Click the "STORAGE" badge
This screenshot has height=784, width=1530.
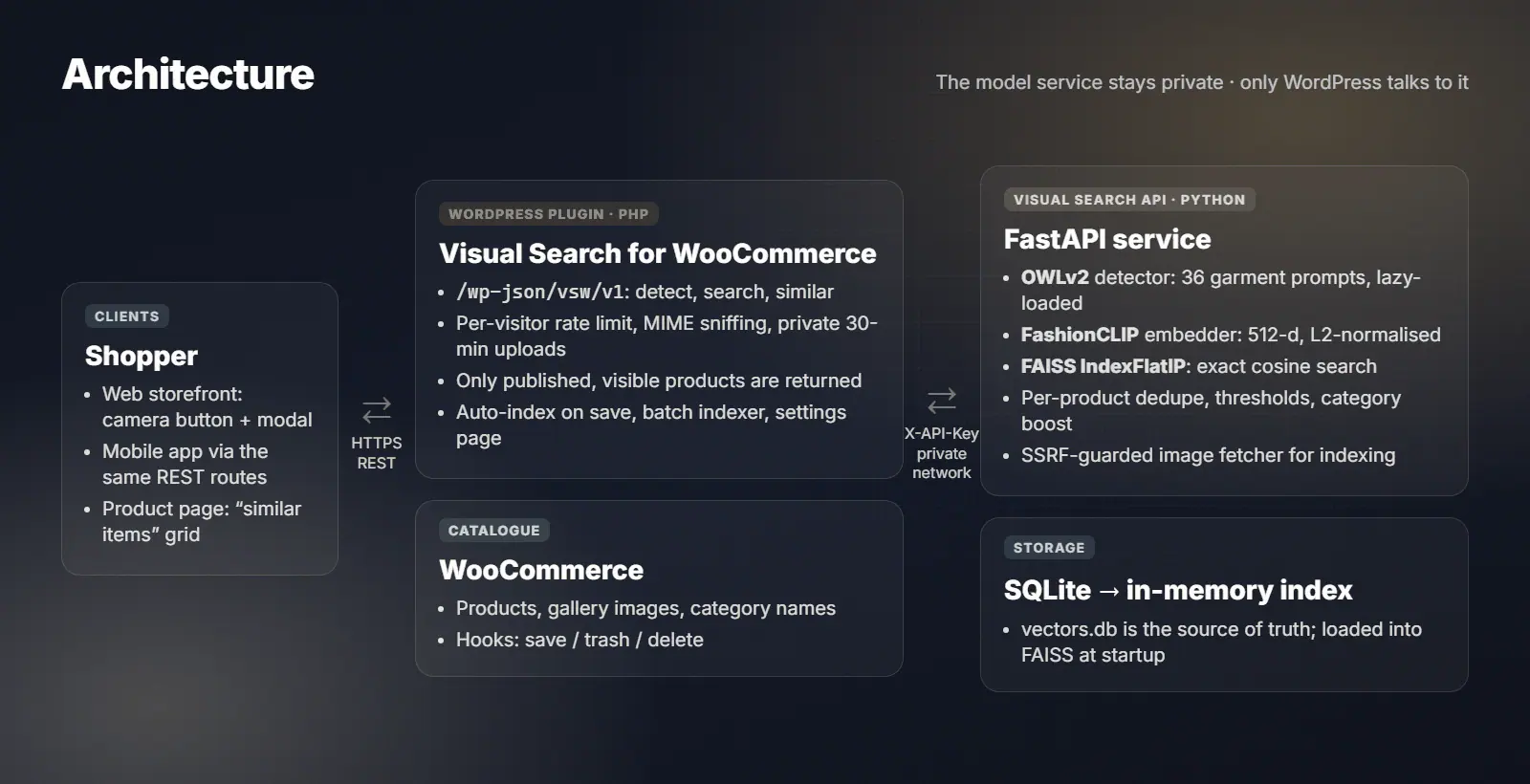1049,548
